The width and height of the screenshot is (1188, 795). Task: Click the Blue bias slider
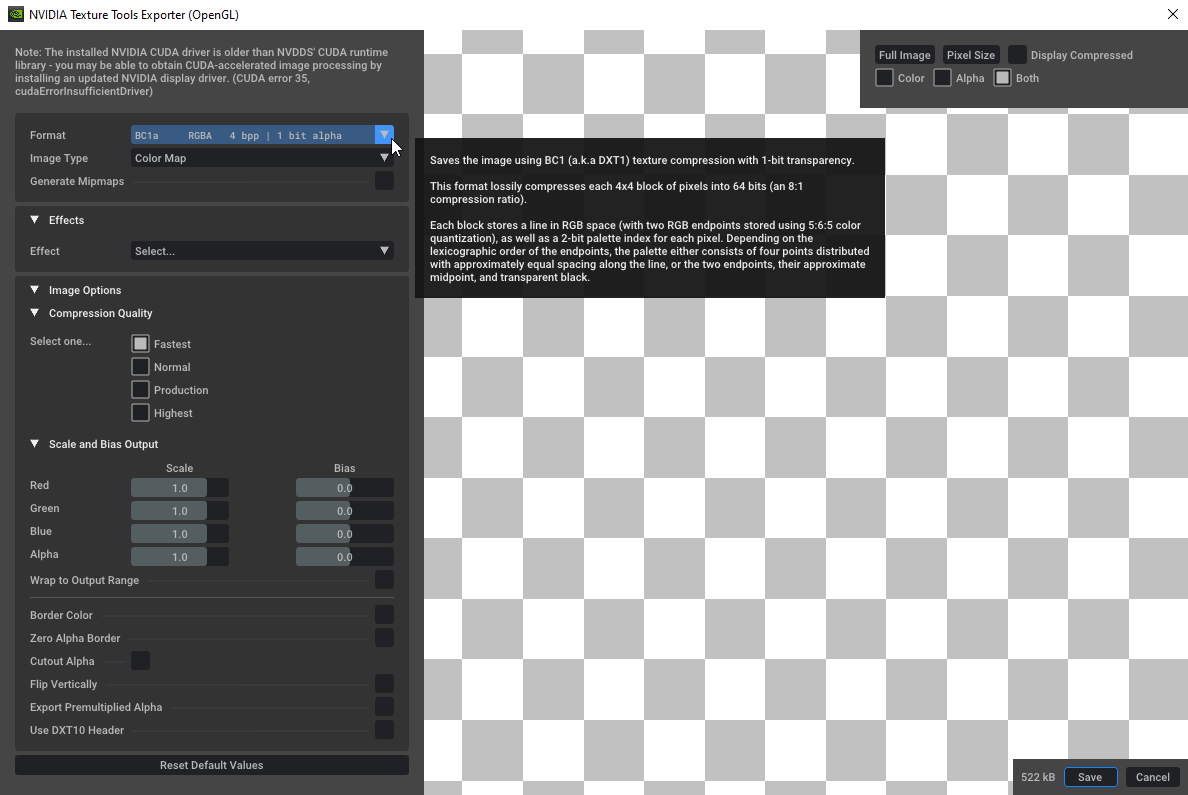click(x=345, y=534)
